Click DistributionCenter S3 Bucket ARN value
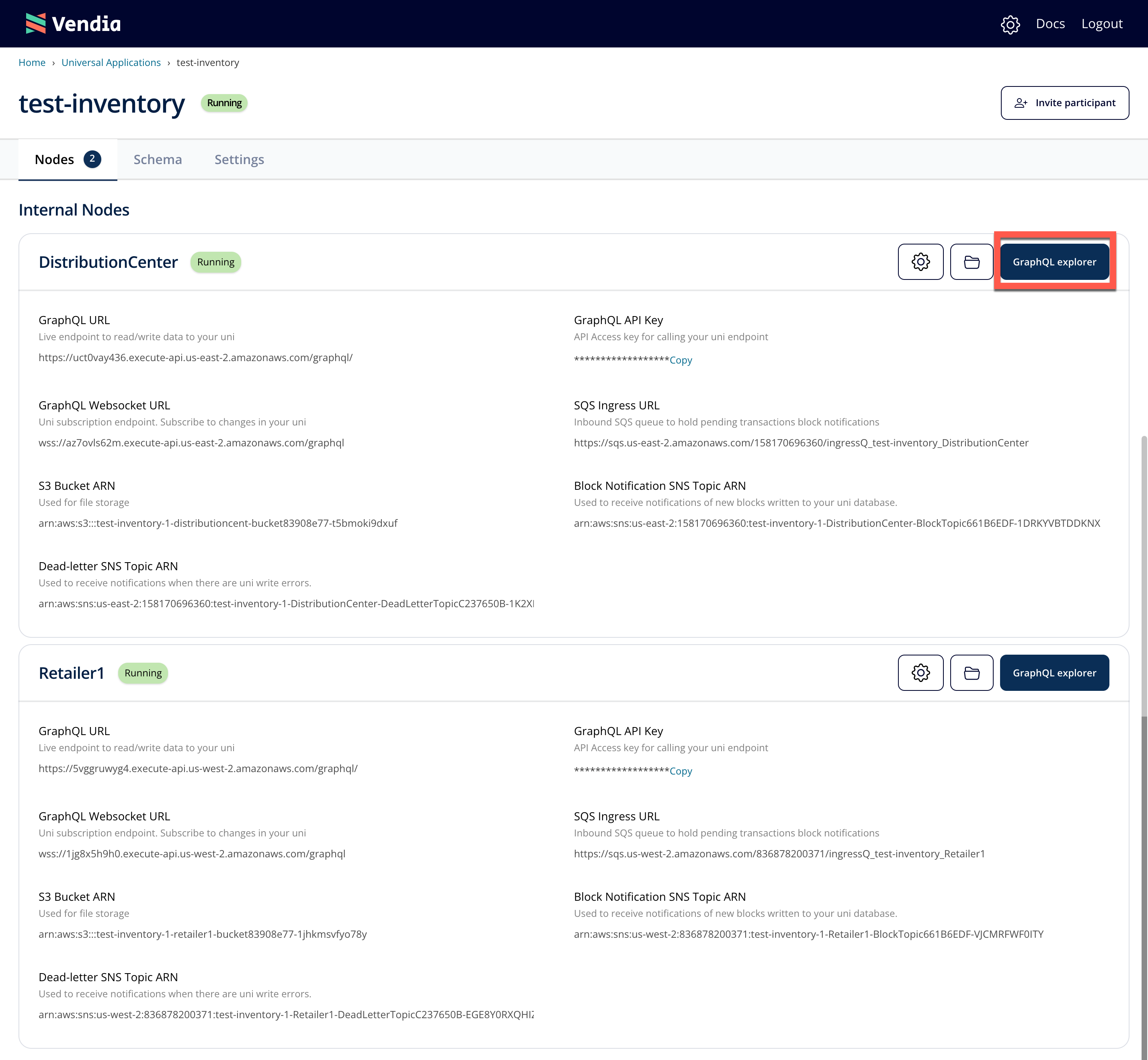This screenshot has width=1148, height=1060. point(218,523)
